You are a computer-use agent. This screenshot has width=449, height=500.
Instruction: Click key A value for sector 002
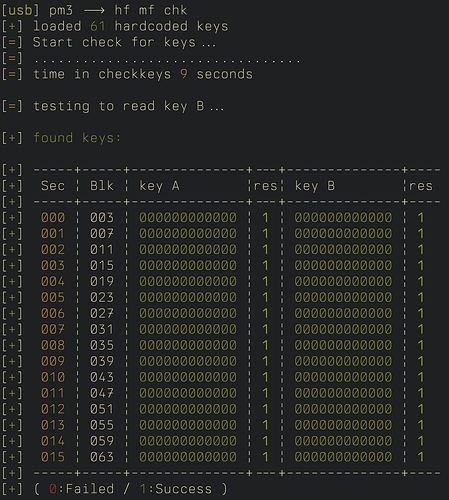[188, 250]
